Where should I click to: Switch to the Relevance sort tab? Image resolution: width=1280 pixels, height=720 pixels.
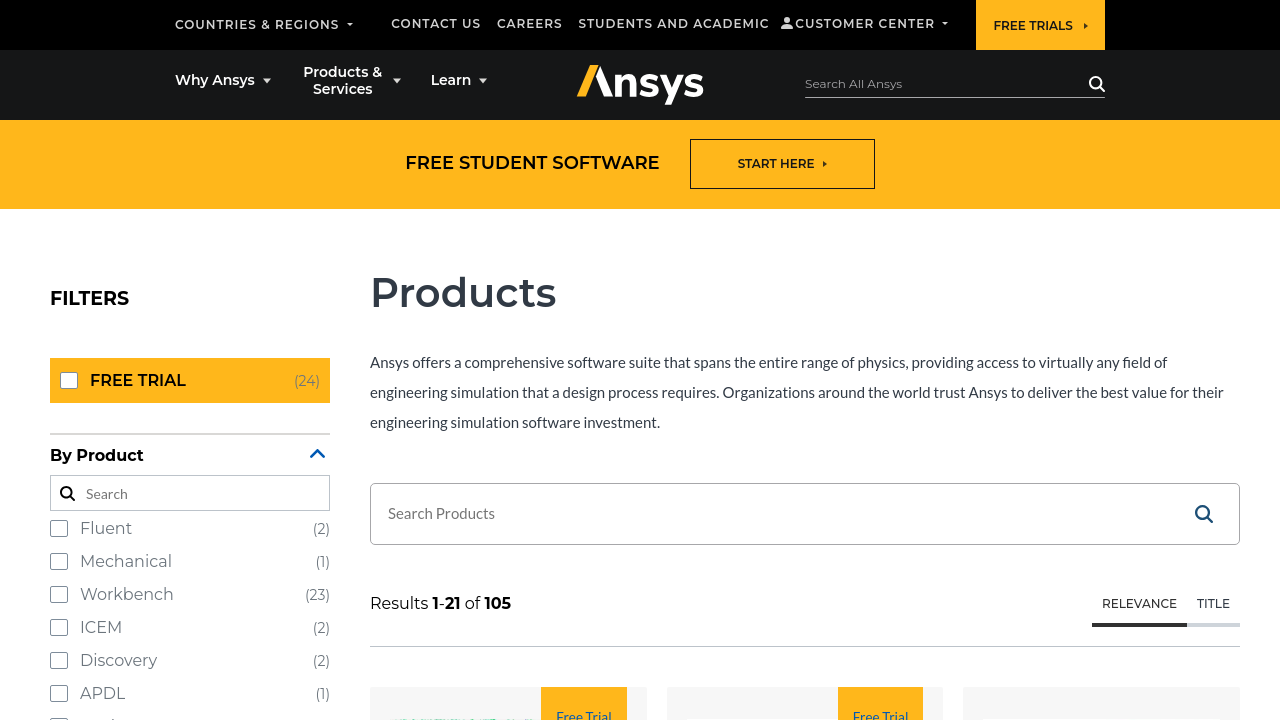click(1139, 604)
